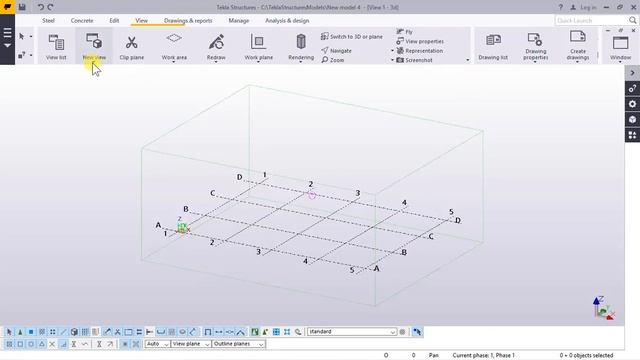640x360 pixels.
Task: Open the Drawing list
Action: (493, 47)
